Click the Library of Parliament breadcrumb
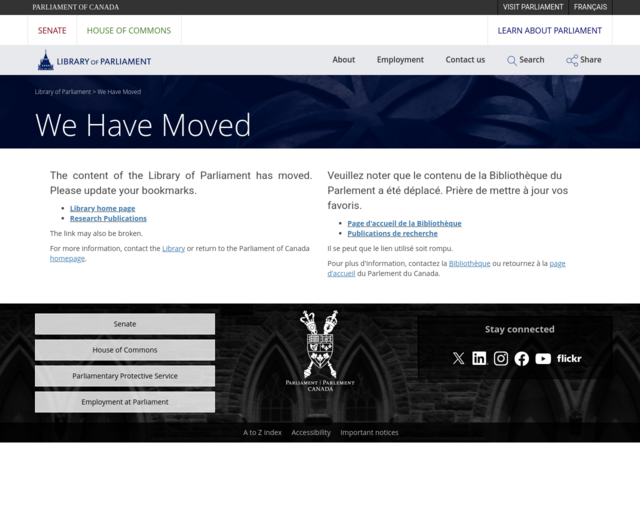This screenshot has width=640, height=512. 63,92
